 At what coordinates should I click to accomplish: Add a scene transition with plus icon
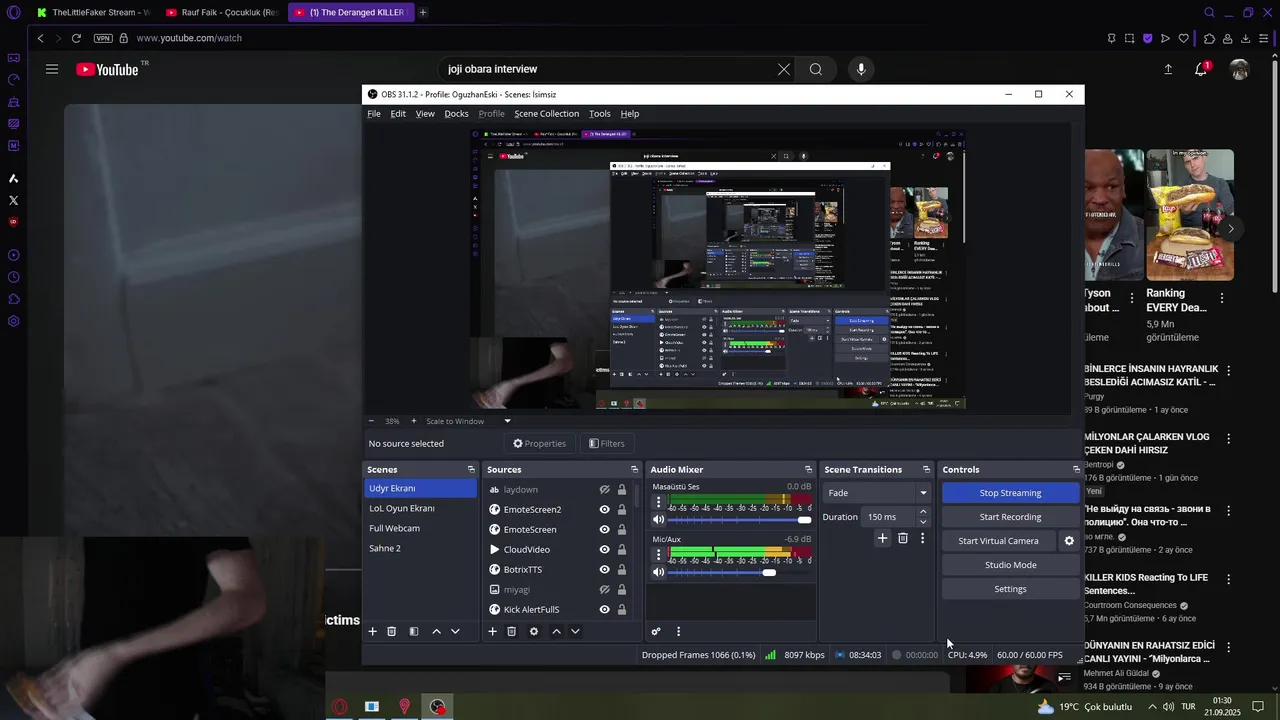(882, 538)
